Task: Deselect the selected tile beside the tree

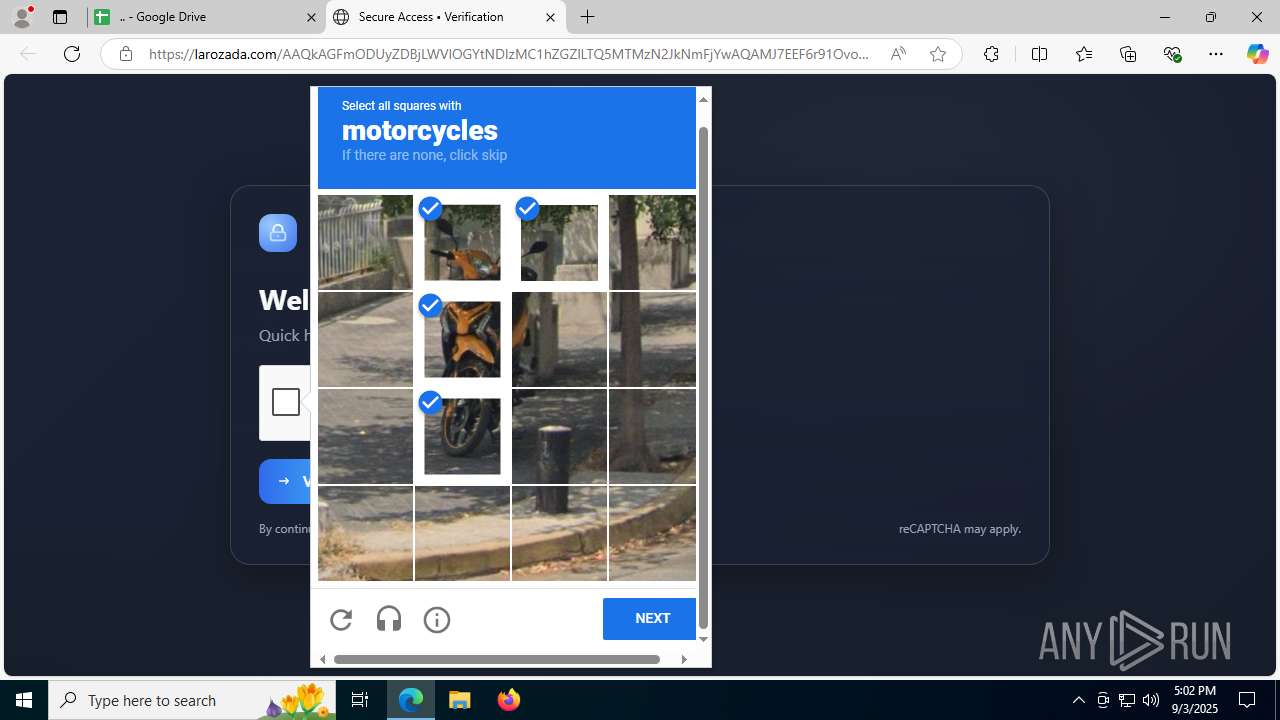Action: point(559,242)
